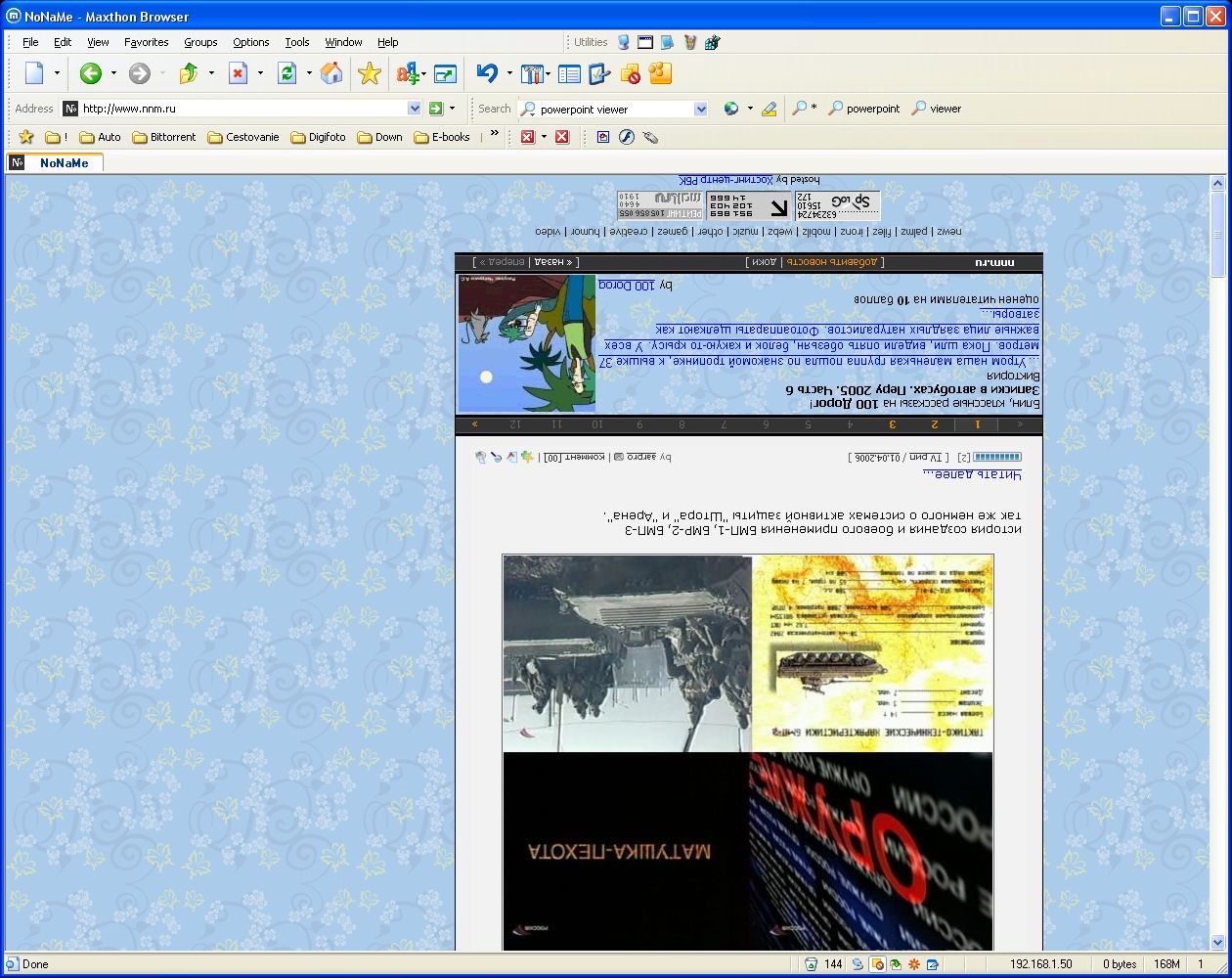Click the search highlight marker icon
This screenshot has width=1232, height=978.
tap(770, 109)
